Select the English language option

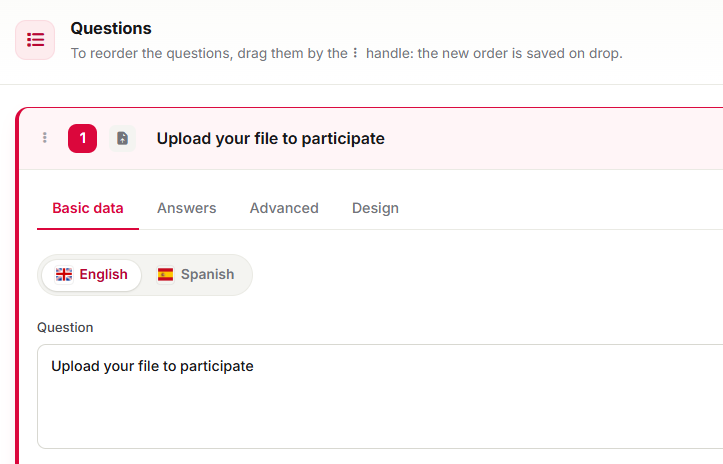[91, 275]
